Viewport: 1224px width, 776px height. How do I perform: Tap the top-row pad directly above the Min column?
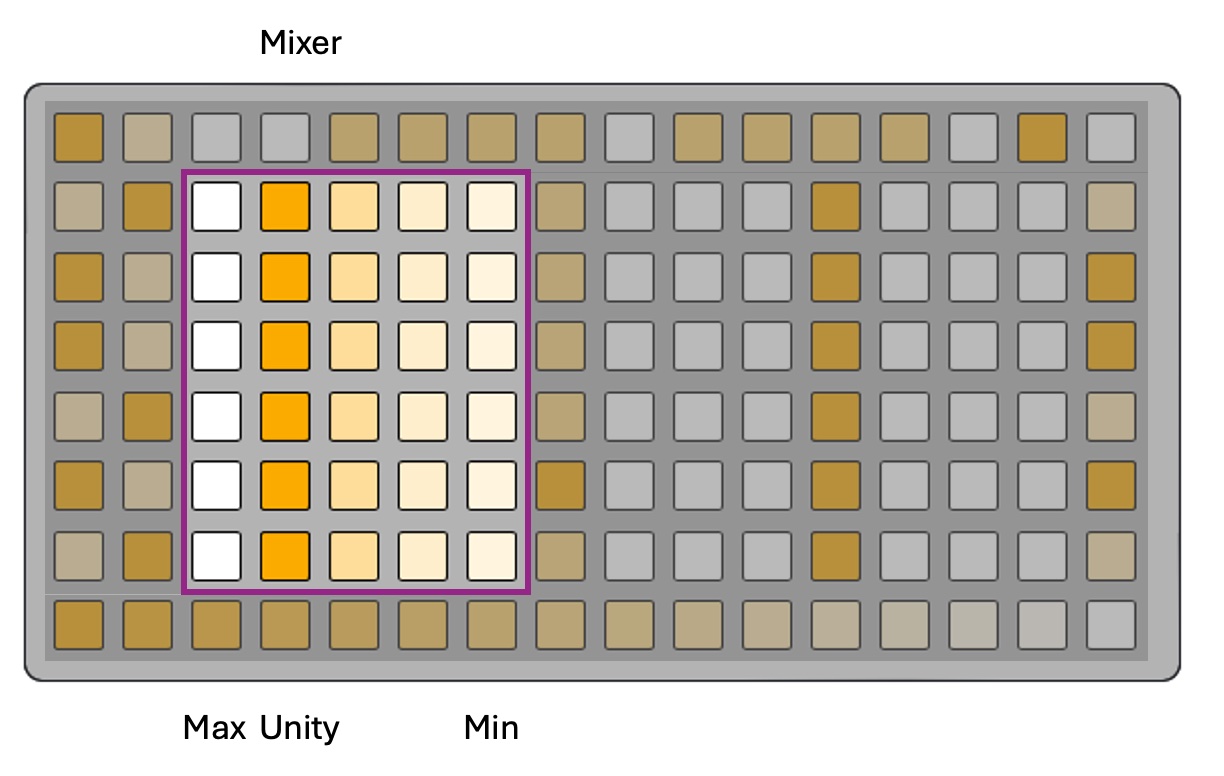coord(492,138)
